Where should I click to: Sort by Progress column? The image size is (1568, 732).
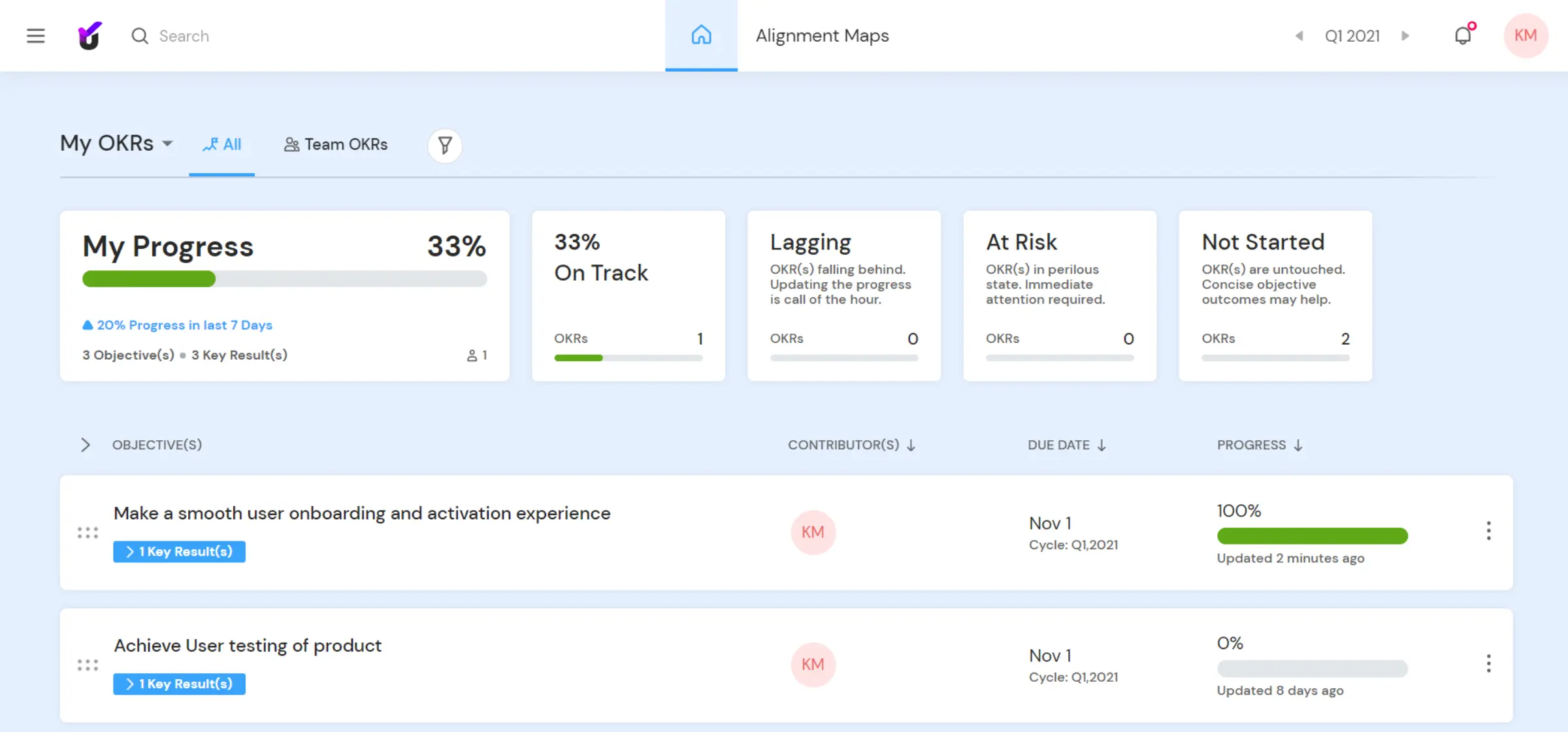(x=1260, y=445)
